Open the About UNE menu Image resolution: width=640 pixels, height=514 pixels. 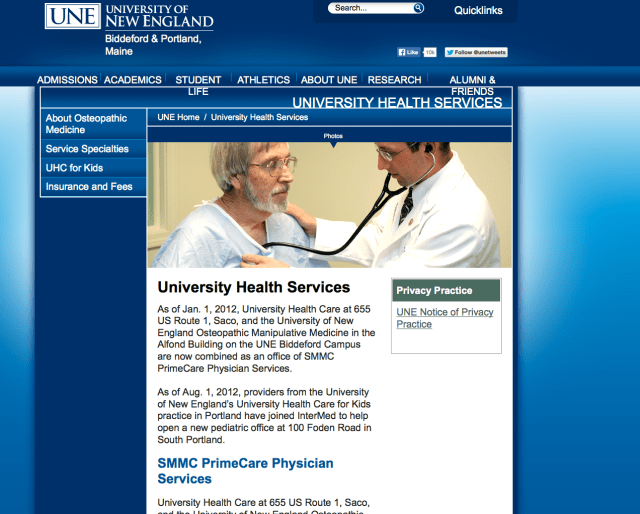[331, 80]
